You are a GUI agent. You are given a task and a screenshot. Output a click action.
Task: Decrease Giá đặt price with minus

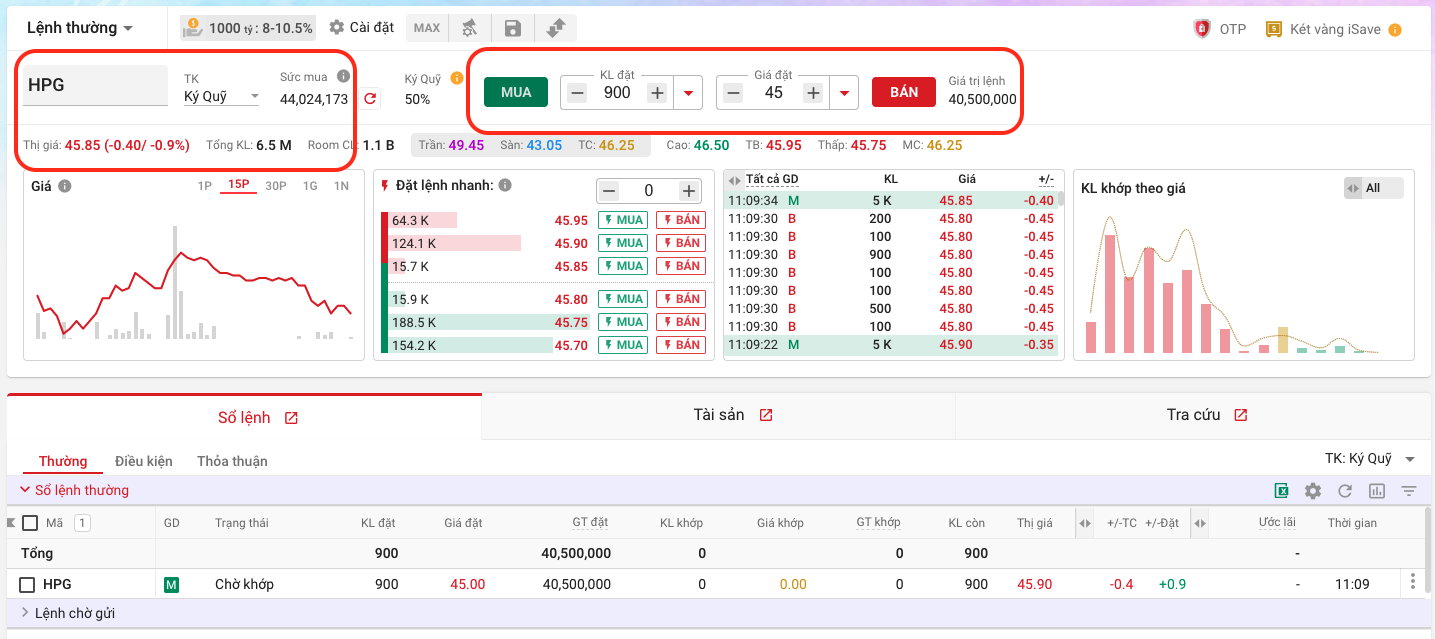pyautogui.click(x=733, y=93)
